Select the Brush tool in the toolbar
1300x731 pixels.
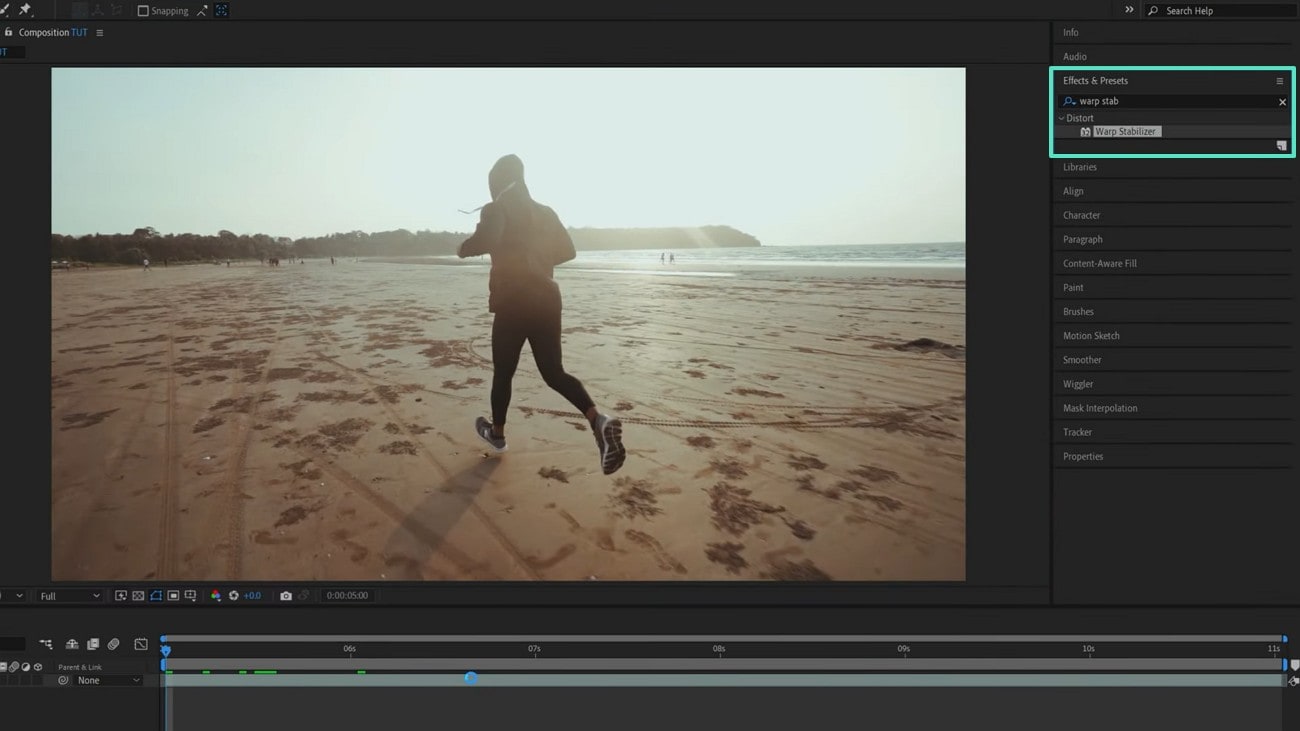[x=6, y=9]
